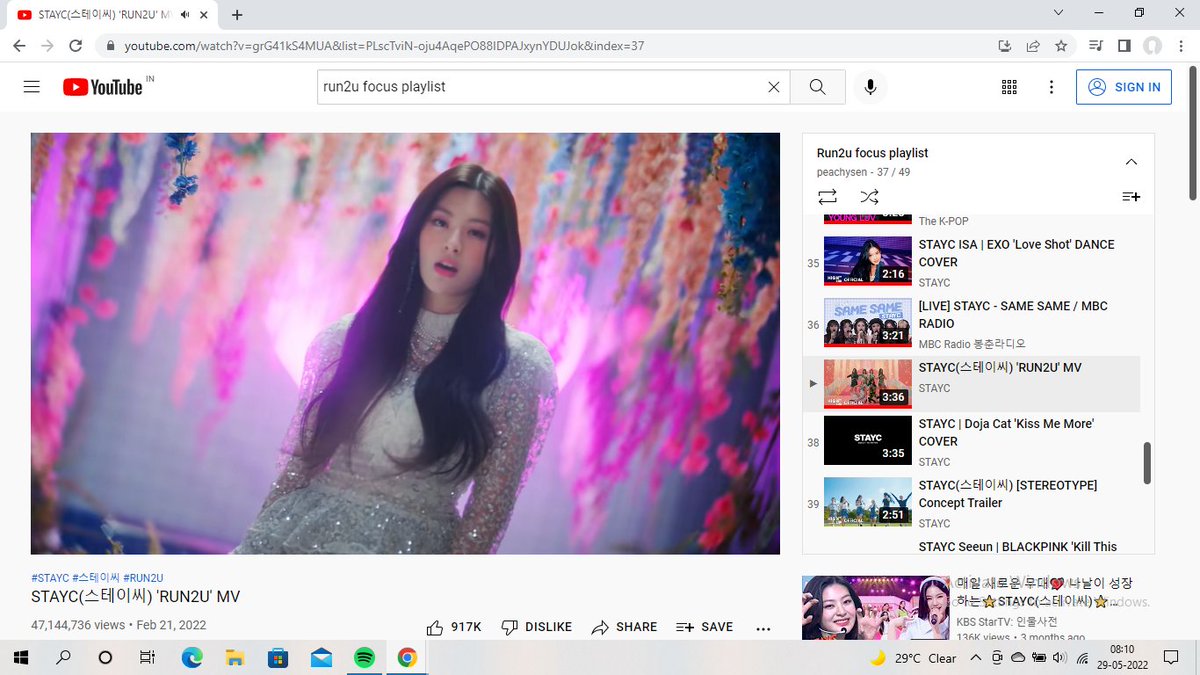This screenshot has height=675, width=1200.
Task: Open Chrome's three-dot menu
Action: coord(1180,46)
